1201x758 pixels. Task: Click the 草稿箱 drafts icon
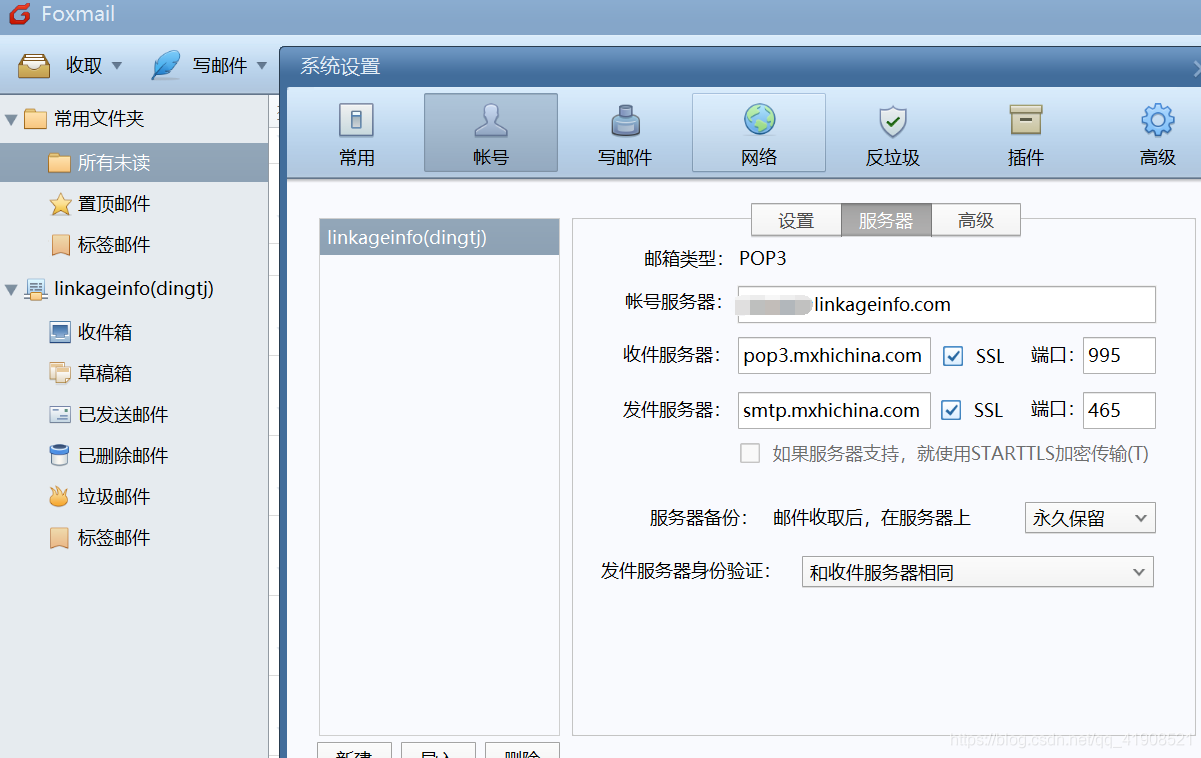(60, 373)
